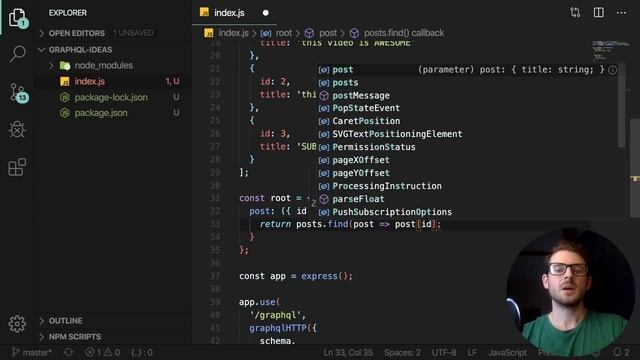Select the pageYOffset suggestion
Screen dimensions: 640x360
[467, 173]
